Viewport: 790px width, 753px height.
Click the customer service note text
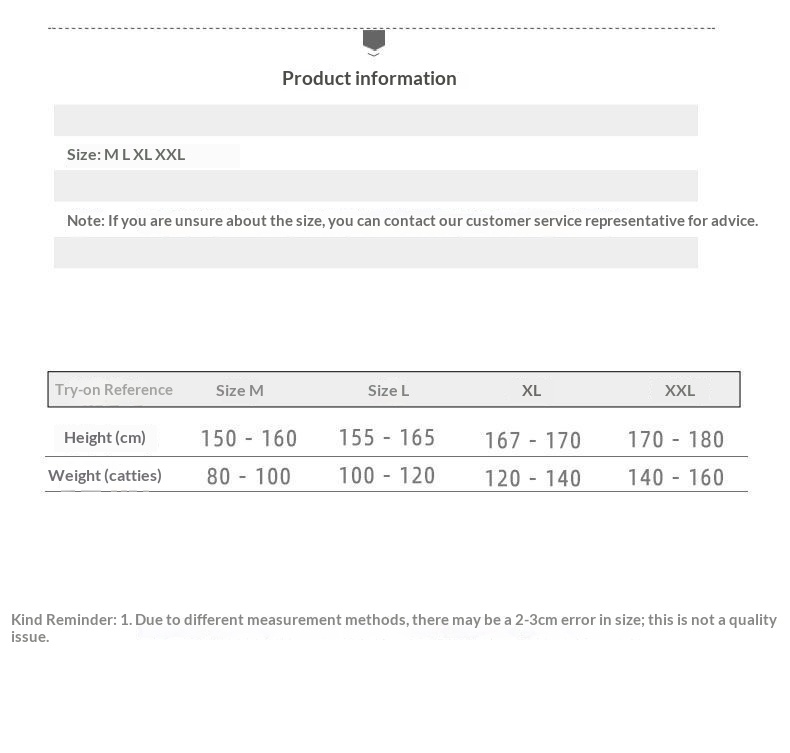click(412, 220)
